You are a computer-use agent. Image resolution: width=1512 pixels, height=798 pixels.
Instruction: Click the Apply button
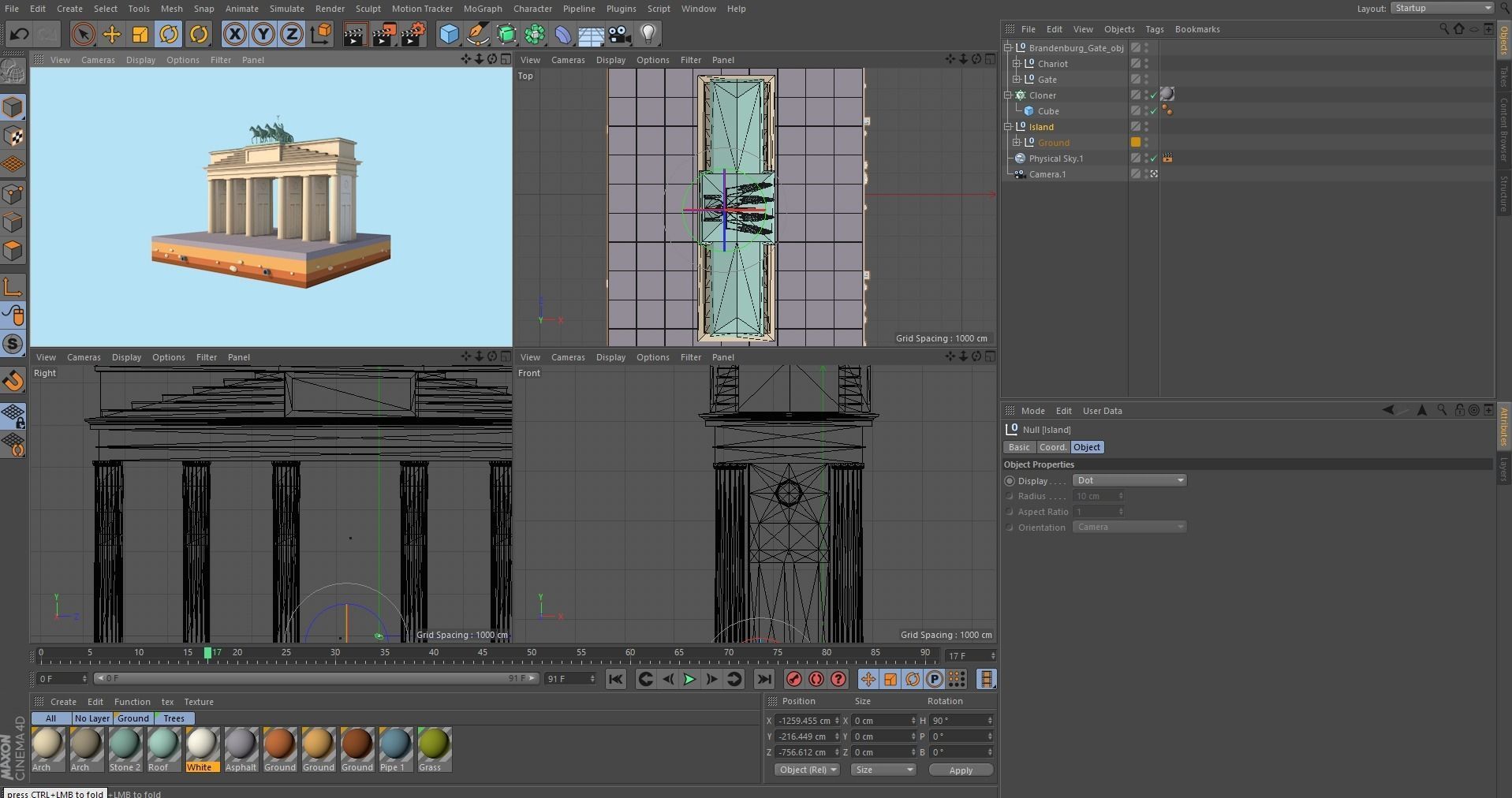(961, 770)
